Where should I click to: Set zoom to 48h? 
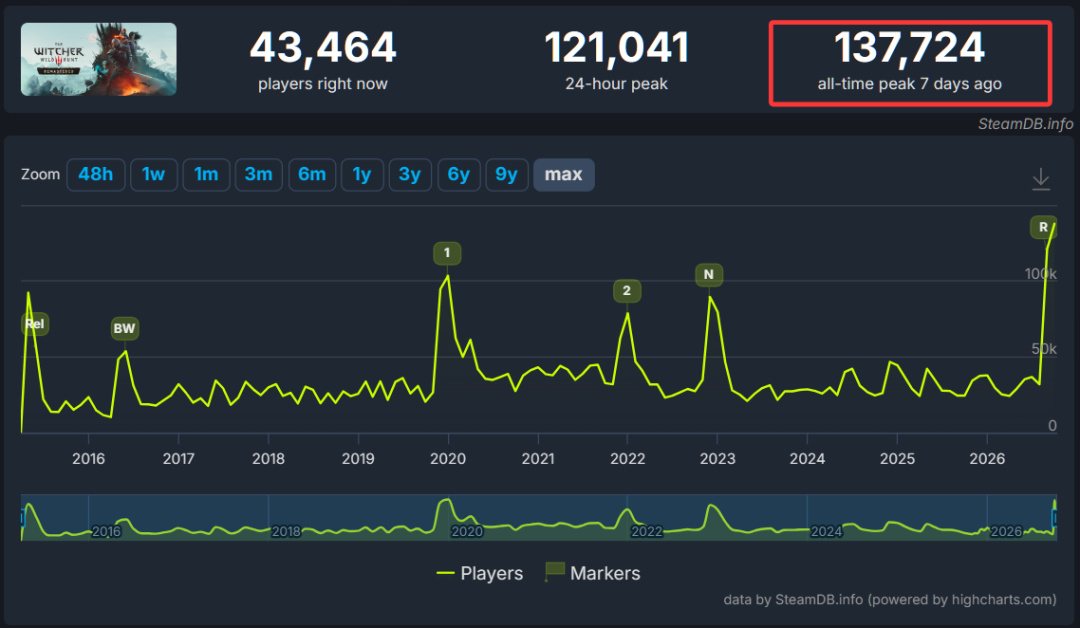(96, 174)
